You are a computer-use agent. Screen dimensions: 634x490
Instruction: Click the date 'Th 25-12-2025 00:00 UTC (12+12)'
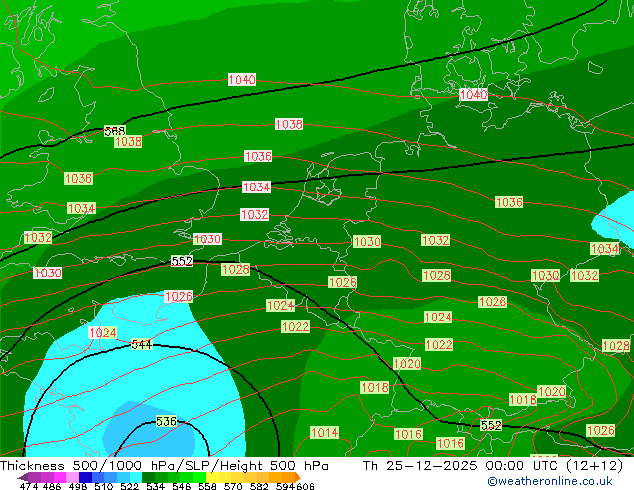(493, 466)
